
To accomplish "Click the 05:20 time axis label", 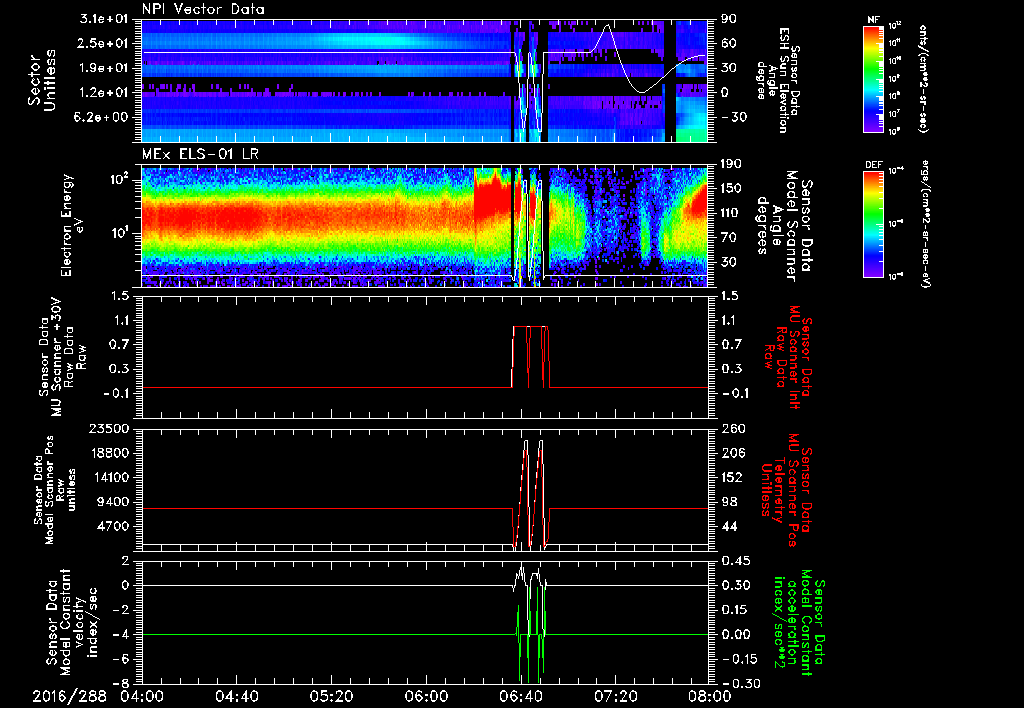I will tap(331, 696).
